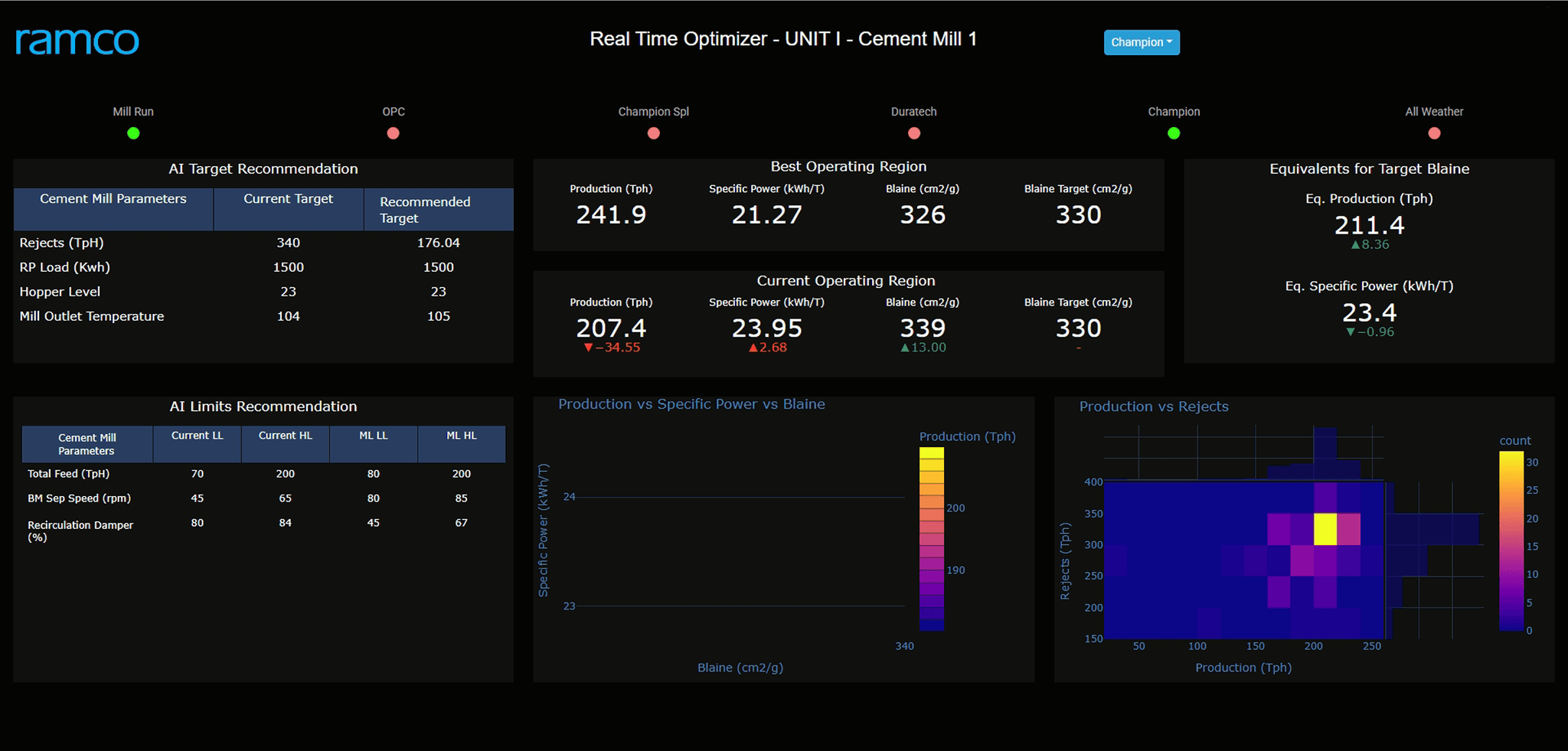Screen dimensions: 1568x751
Task: Click Eq. Specific Power value 23.4
Action: click(x=1370, y=313)
